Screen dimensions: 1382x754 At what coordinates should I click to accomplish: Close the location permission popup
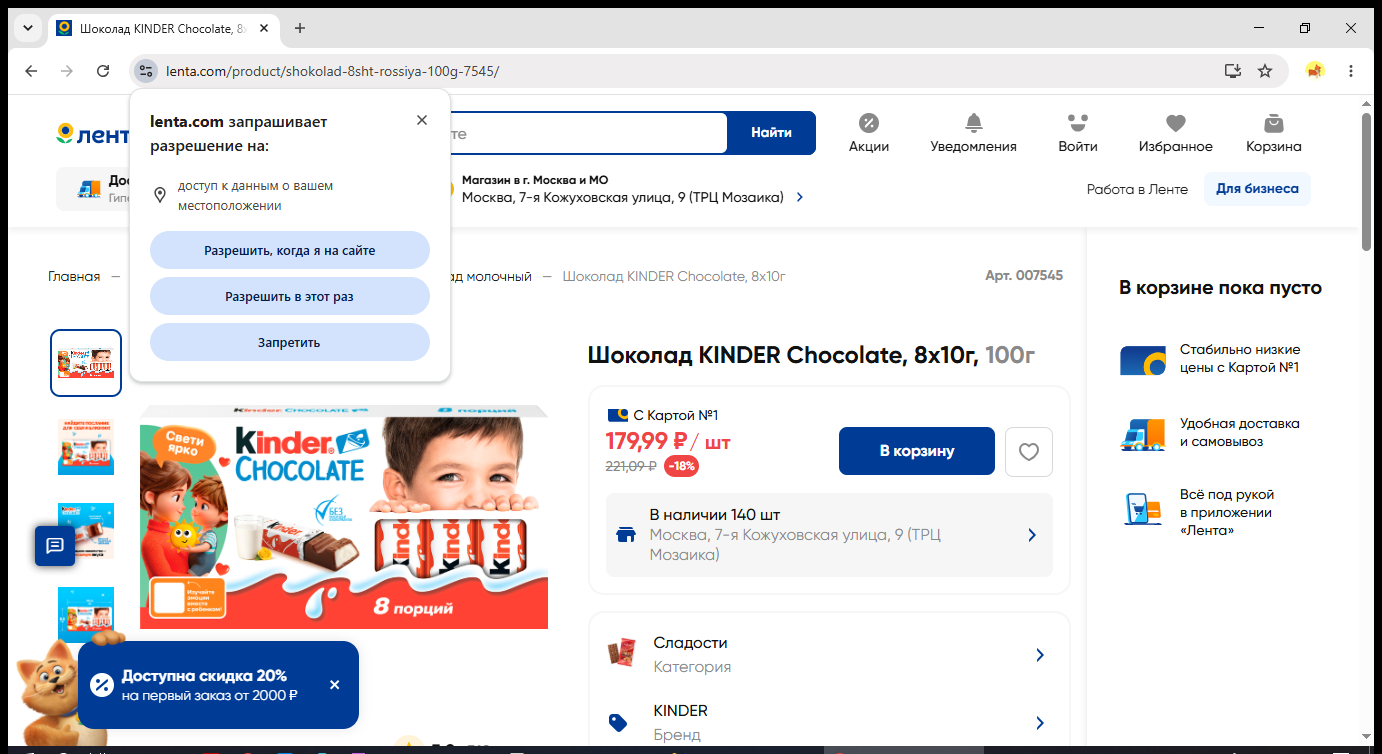point(422,120)
